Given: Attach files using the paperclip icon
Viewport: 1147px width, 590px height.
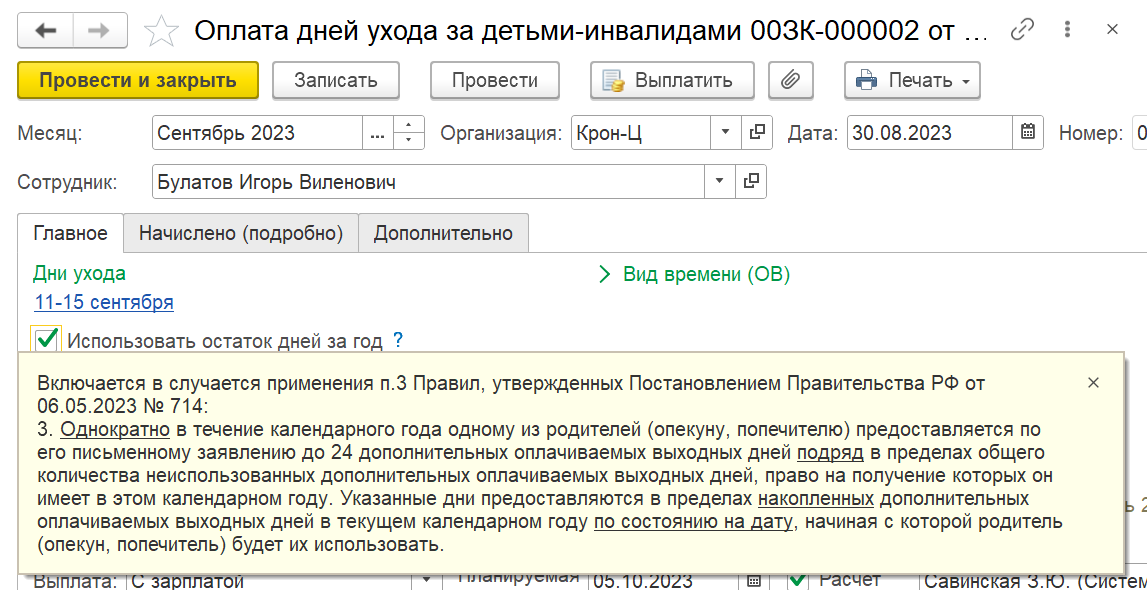Looking at the screenshot, I should (789, 80).
